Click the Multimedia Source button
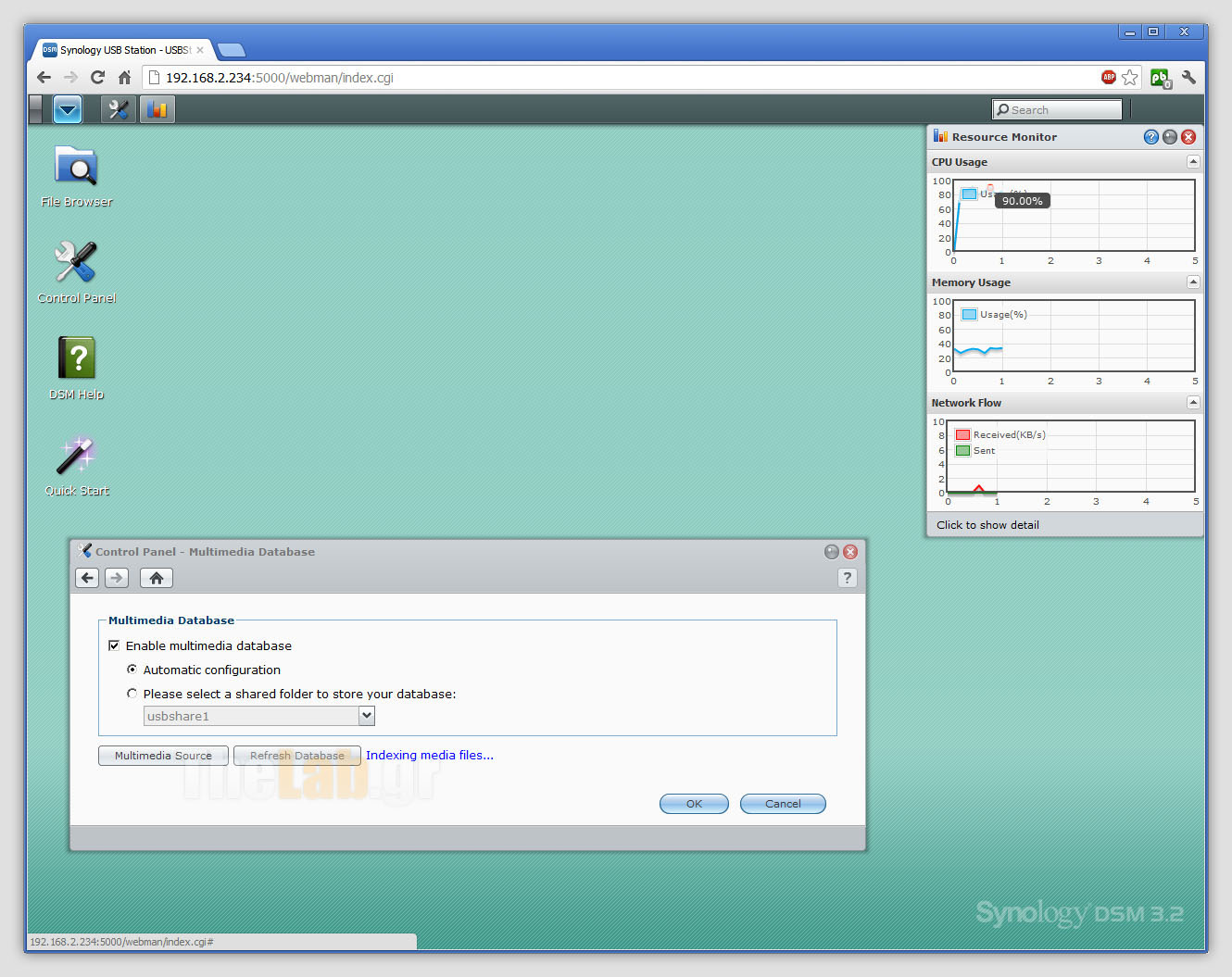Viewport: 1232px width, 977px height. (x=163, y=756)
